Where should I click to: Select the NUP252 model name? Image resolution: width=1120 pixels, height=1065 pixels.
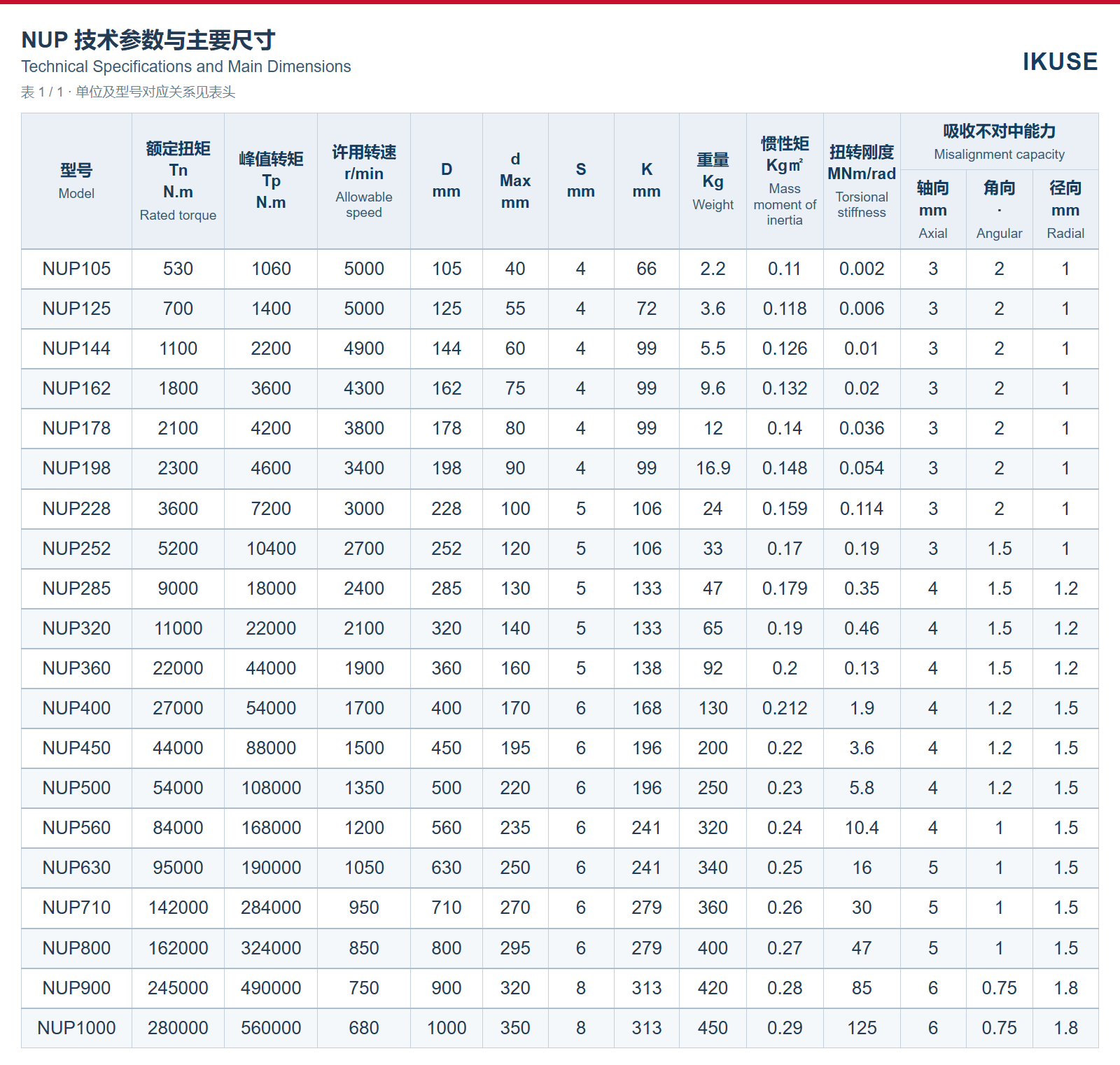point(76,549)
